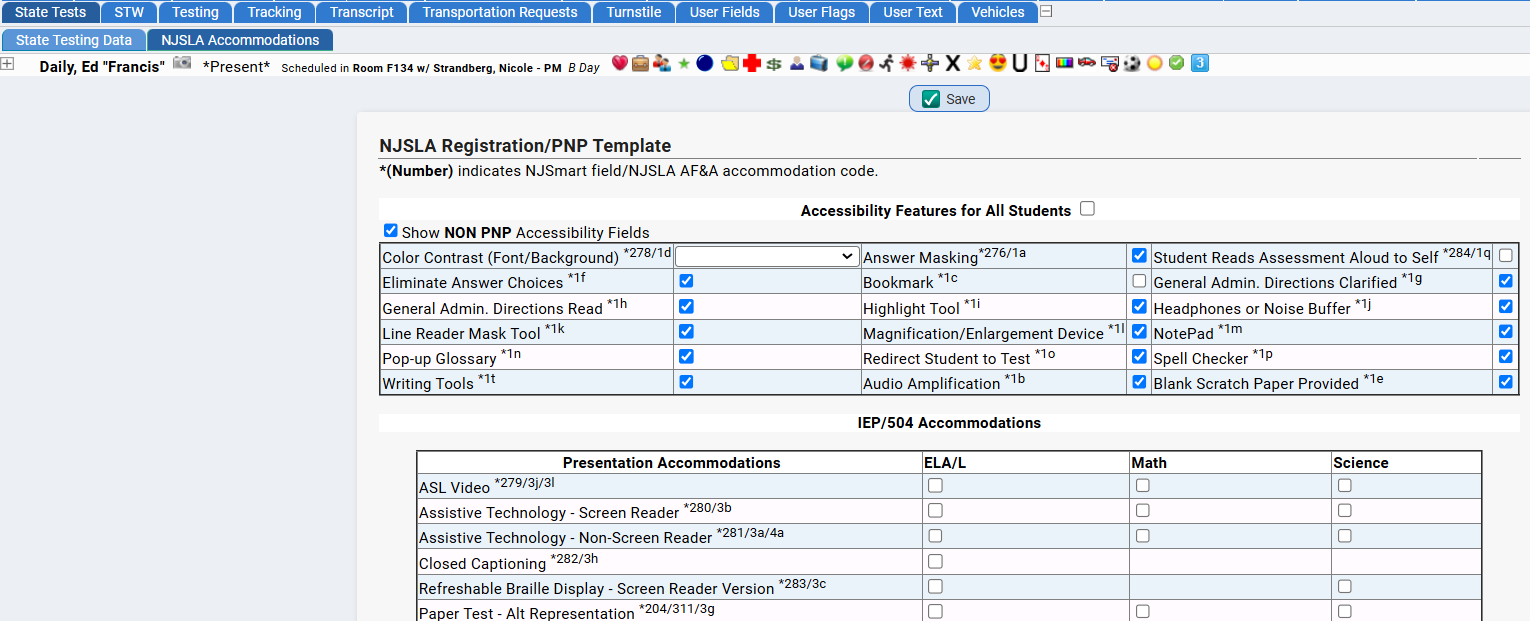
Task: Open the Testing tab
Action: (195, 12)
